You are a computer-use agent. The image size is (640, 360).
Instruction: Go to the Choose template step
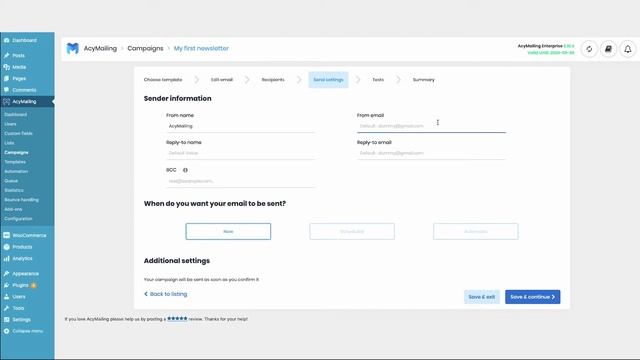tap(163, 80)
